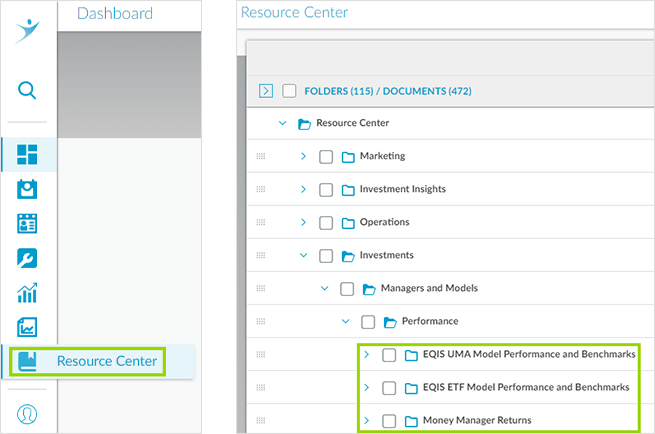This screenshot has width=655, height=434.
Task: Collapse the Investments folder chevron
Action: pyautogui.click(x=303, y=255)
